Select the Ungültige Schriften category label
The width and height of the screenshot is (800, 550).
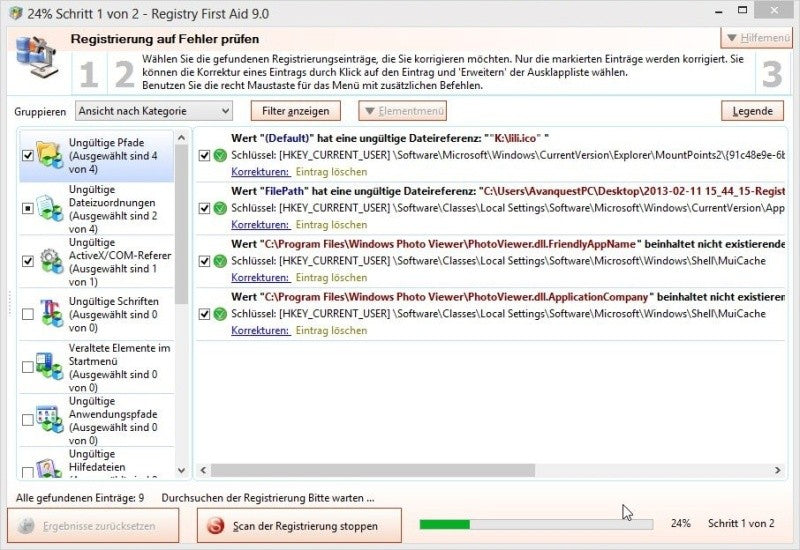(x=113, y=314)
